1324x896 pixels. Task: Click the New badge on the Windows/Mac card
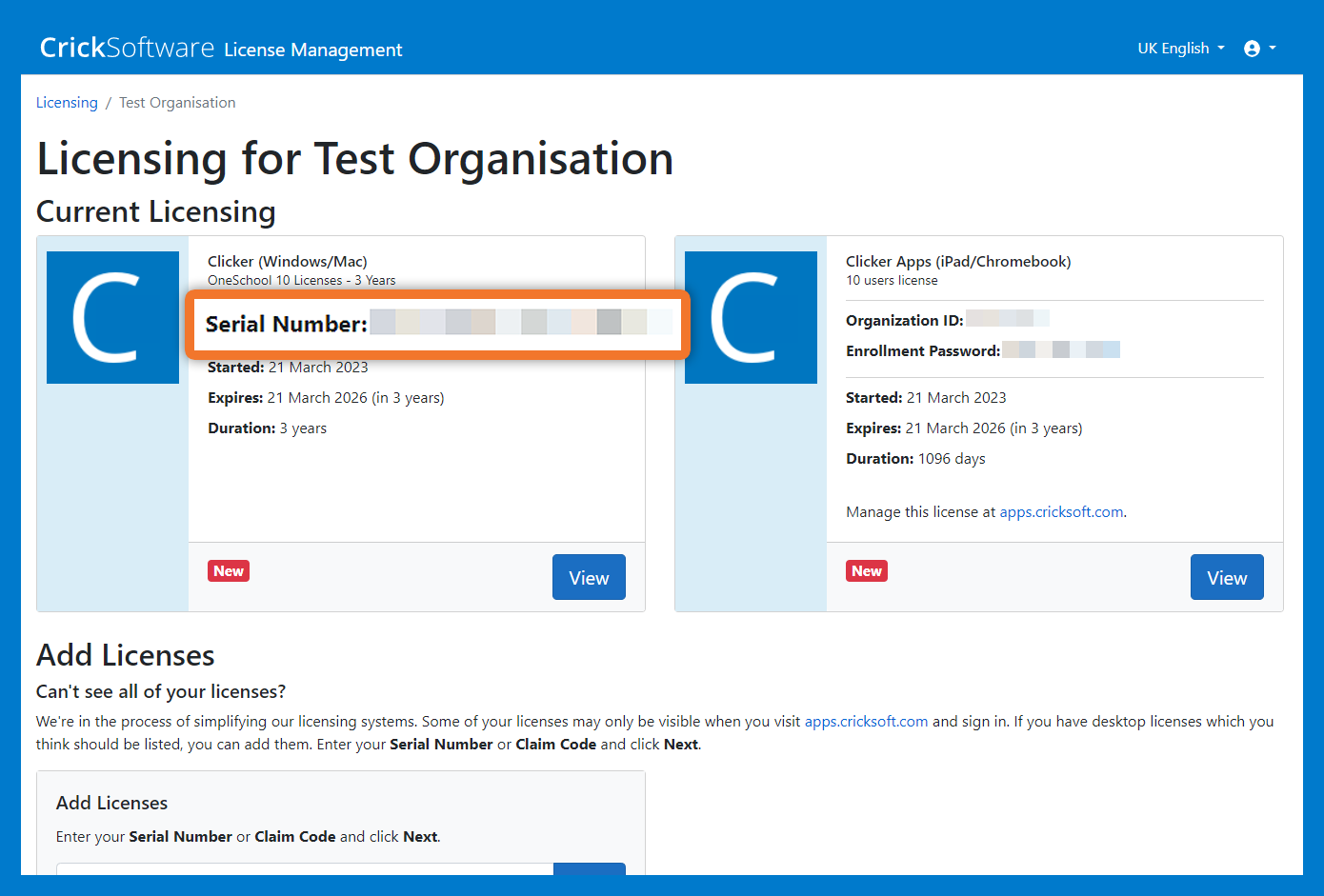click(229, 571)
